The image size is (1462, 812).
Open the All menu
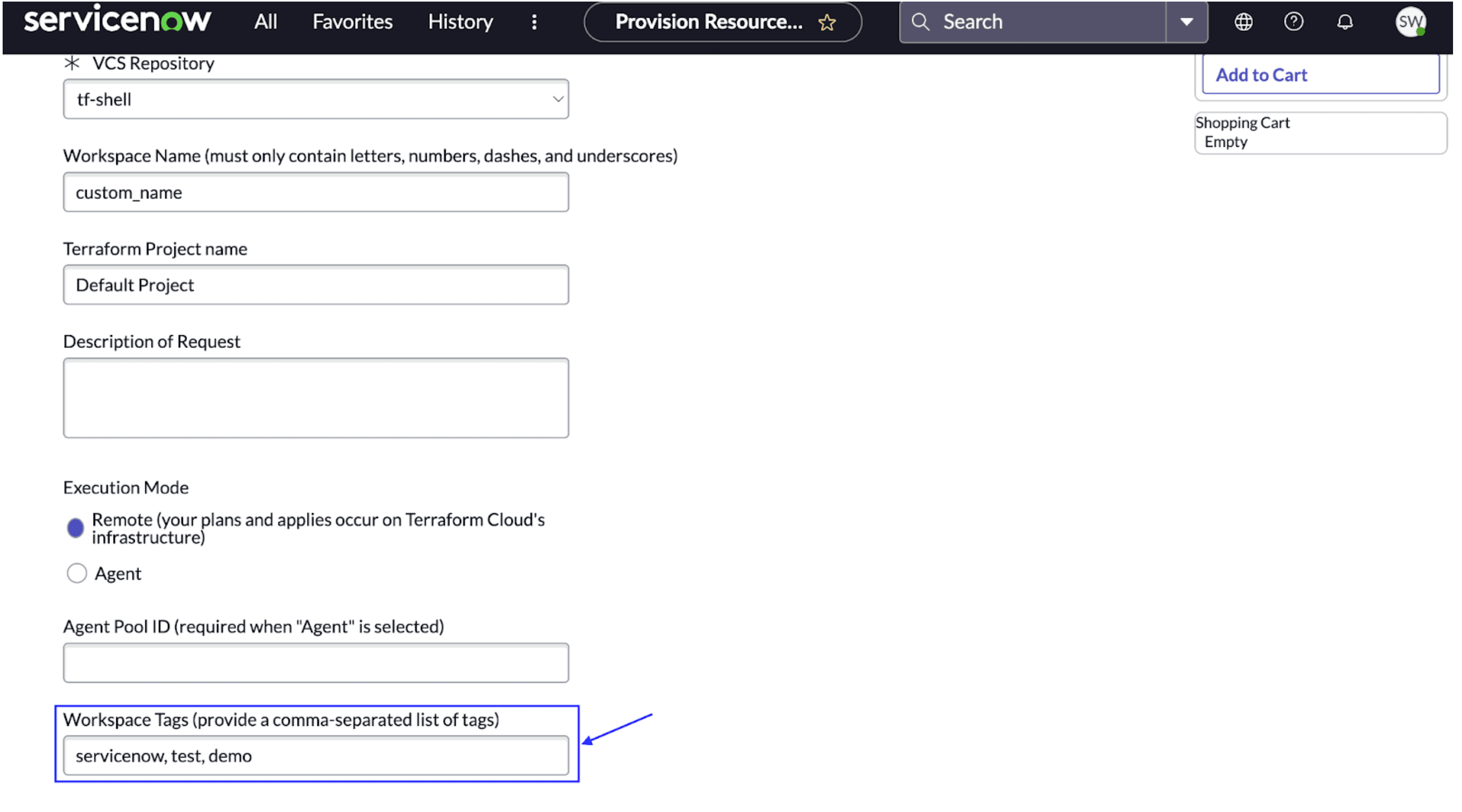tap(265, 22)
